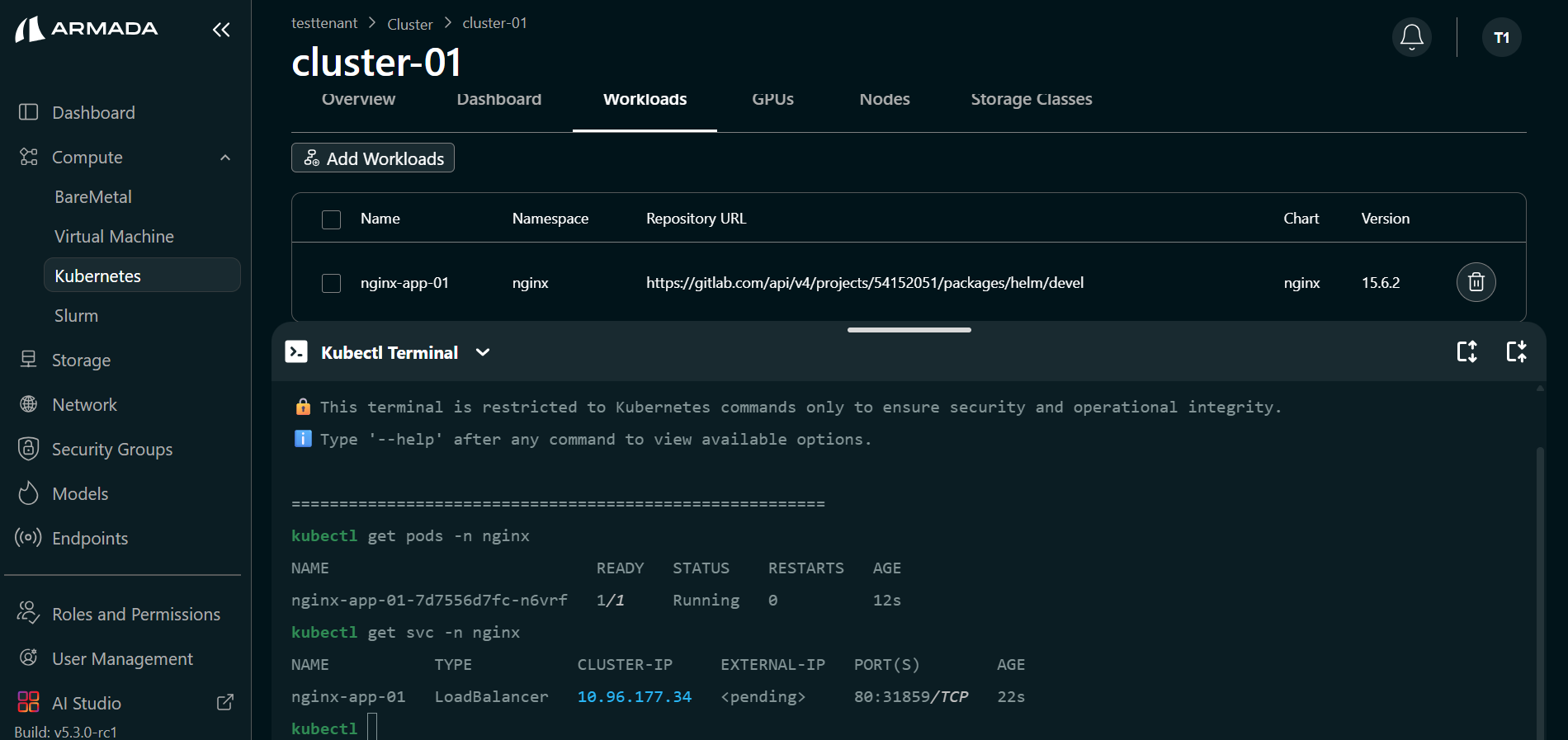Screen dimensions: 1568x740
Task: Click the User Management icon
Action: pos(29,658)
